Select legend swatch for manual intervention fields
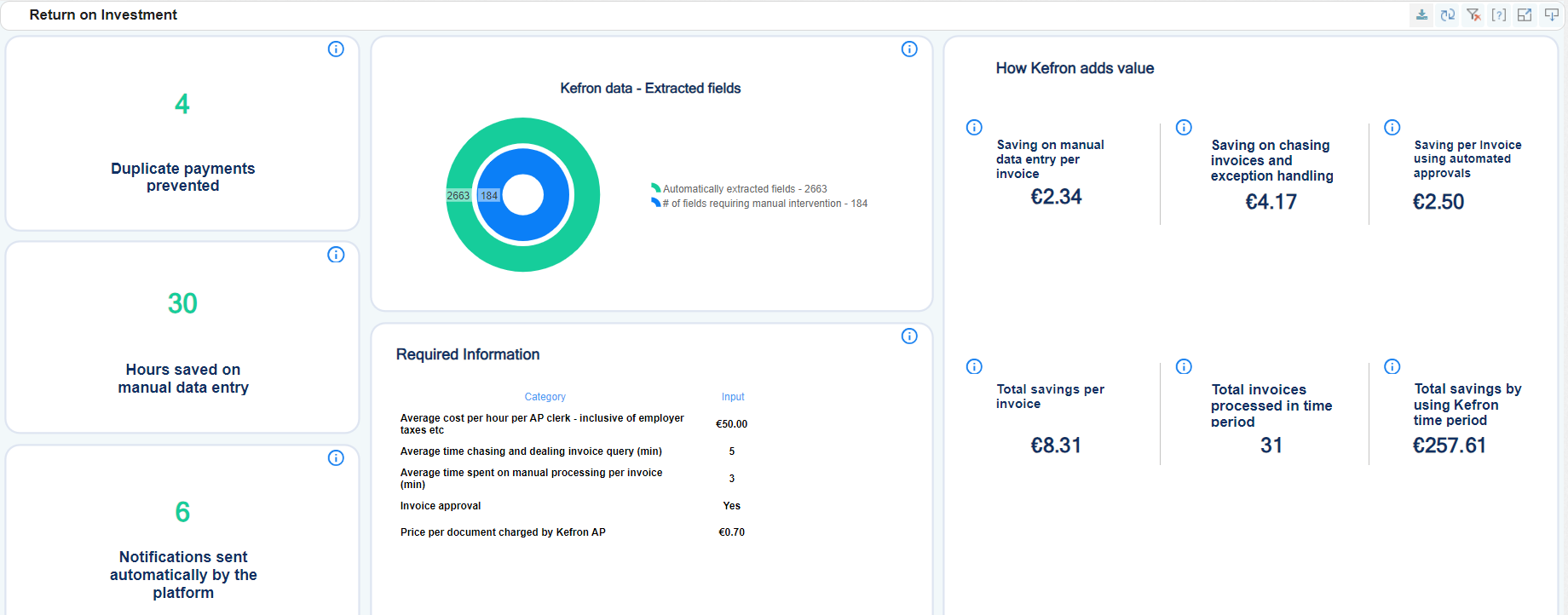This screenshot has height=615, width=1568. point(655,203)
